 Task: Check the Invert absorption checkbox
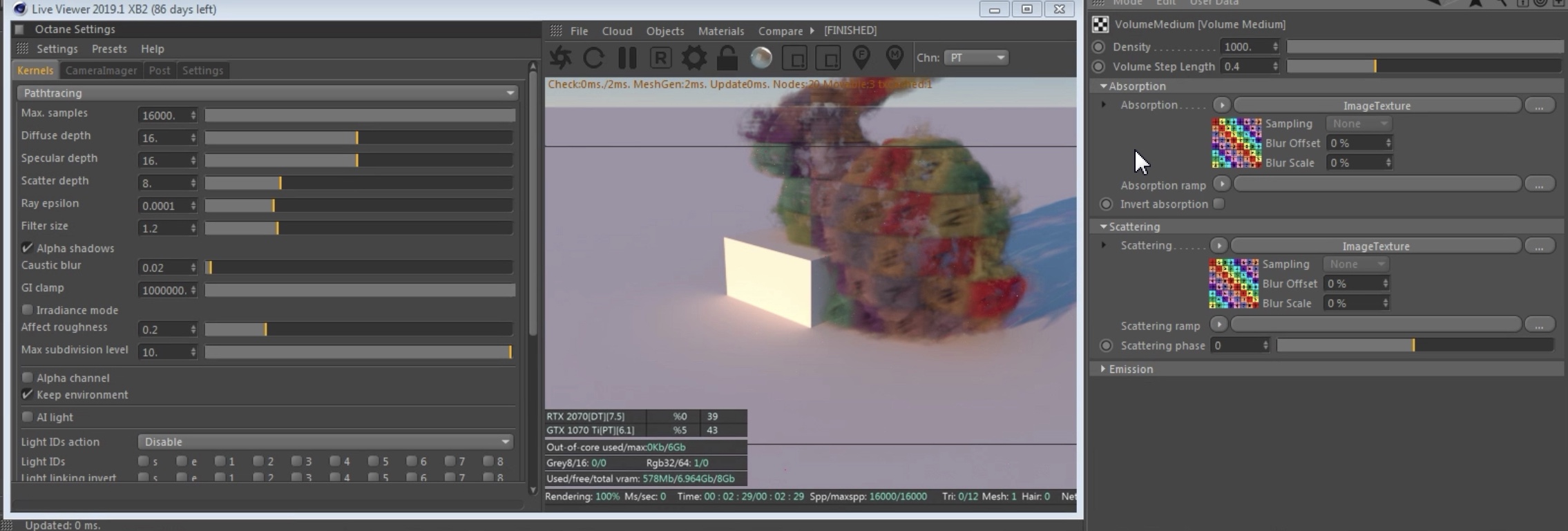tap(1219, 204)
